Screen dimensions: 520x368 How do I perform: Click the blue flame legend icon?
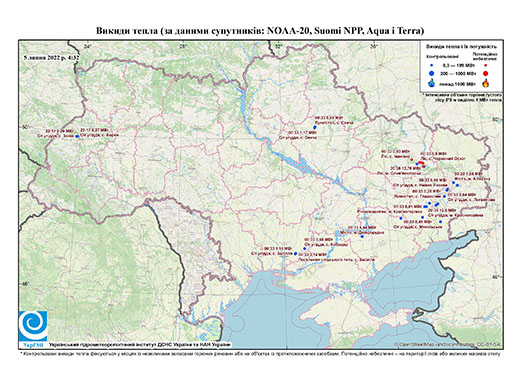432,83
